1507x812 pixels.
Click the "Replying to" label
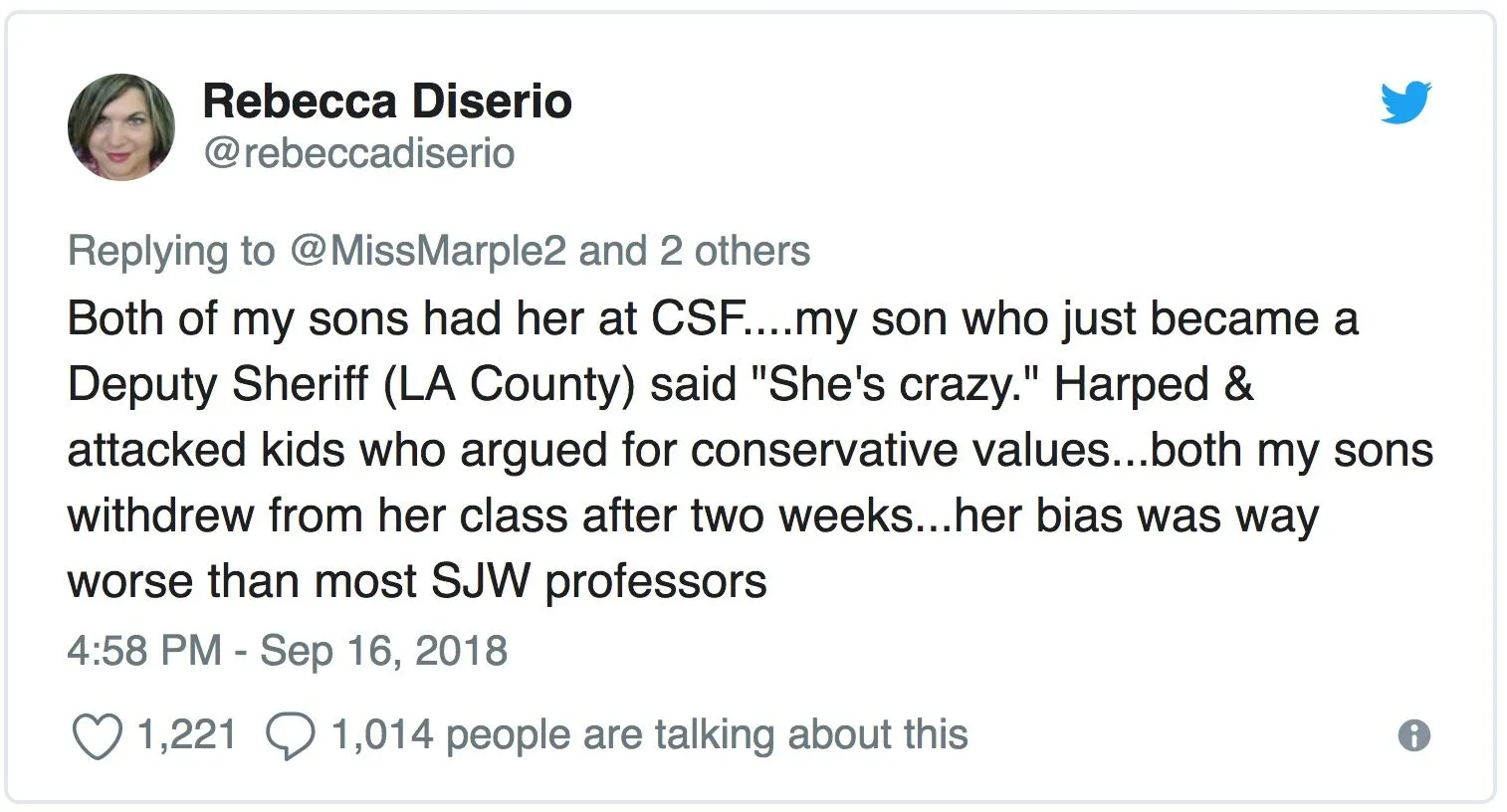pos(170,251)
